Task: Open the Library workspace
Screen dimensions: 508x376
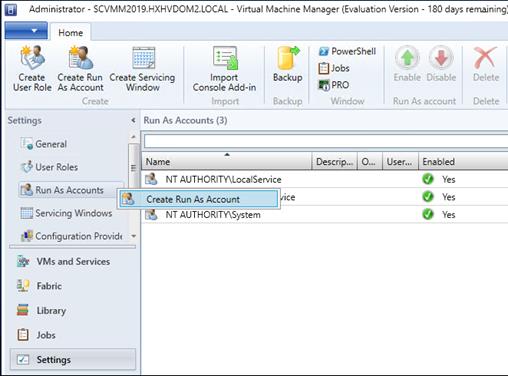Action: [x=73, y=311]
